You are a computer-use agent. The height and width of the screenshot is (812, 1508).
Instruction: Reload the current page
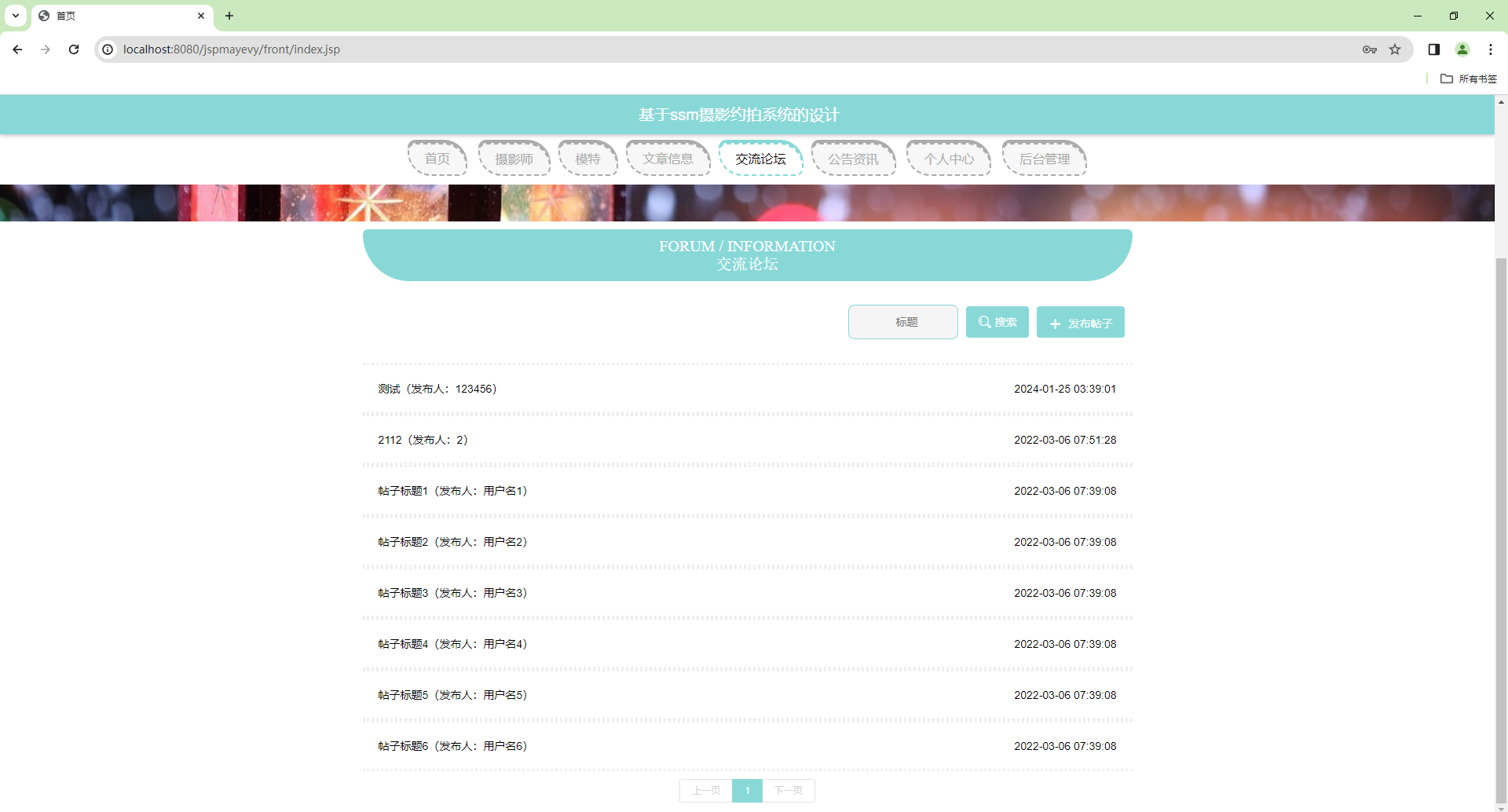tap(74, 49)
